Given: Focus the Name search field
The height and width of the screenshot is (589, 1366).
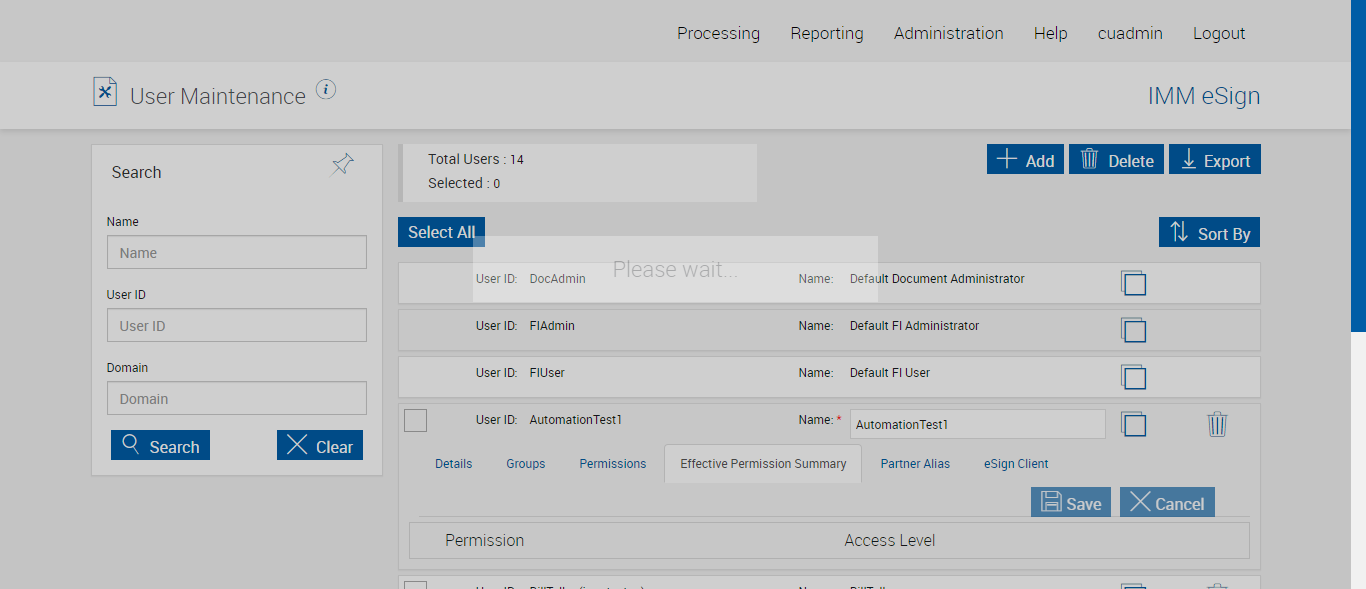Looking at the screenshot, I should click(x=237, y=252).
